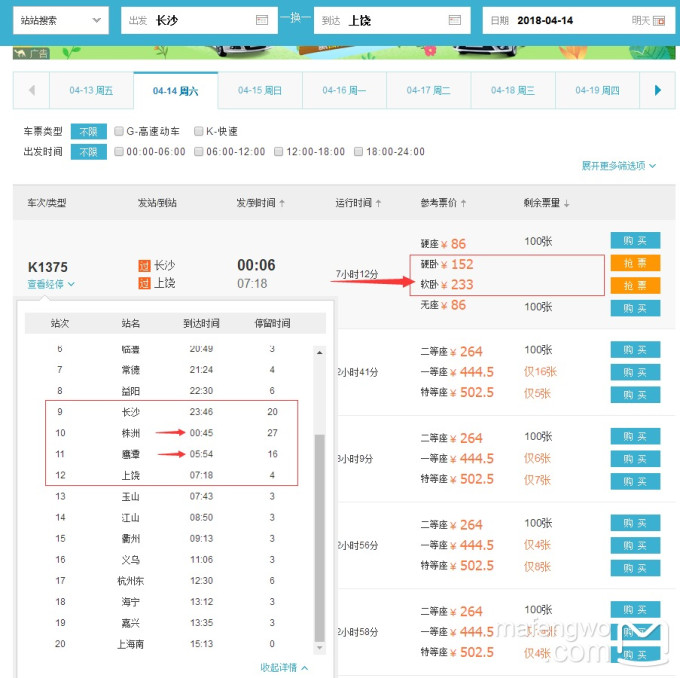
Task: Collapse stops list via 收起详情
Action: 284,667
